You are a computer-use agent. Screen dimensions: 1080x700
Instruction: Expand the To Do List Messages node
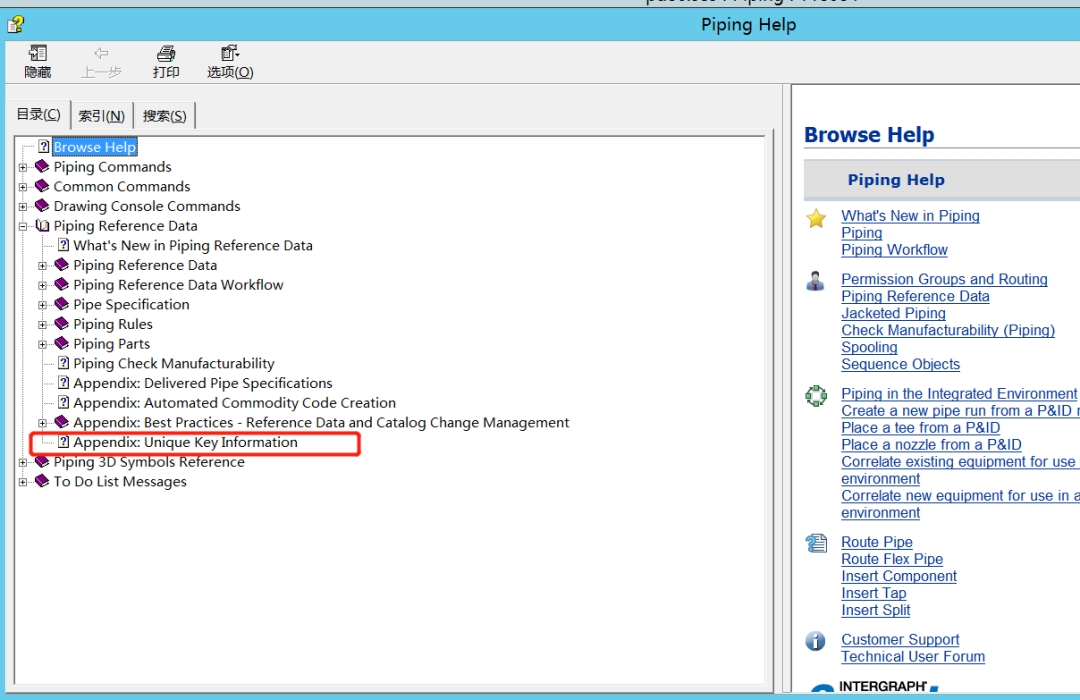(x=23, y=482)
